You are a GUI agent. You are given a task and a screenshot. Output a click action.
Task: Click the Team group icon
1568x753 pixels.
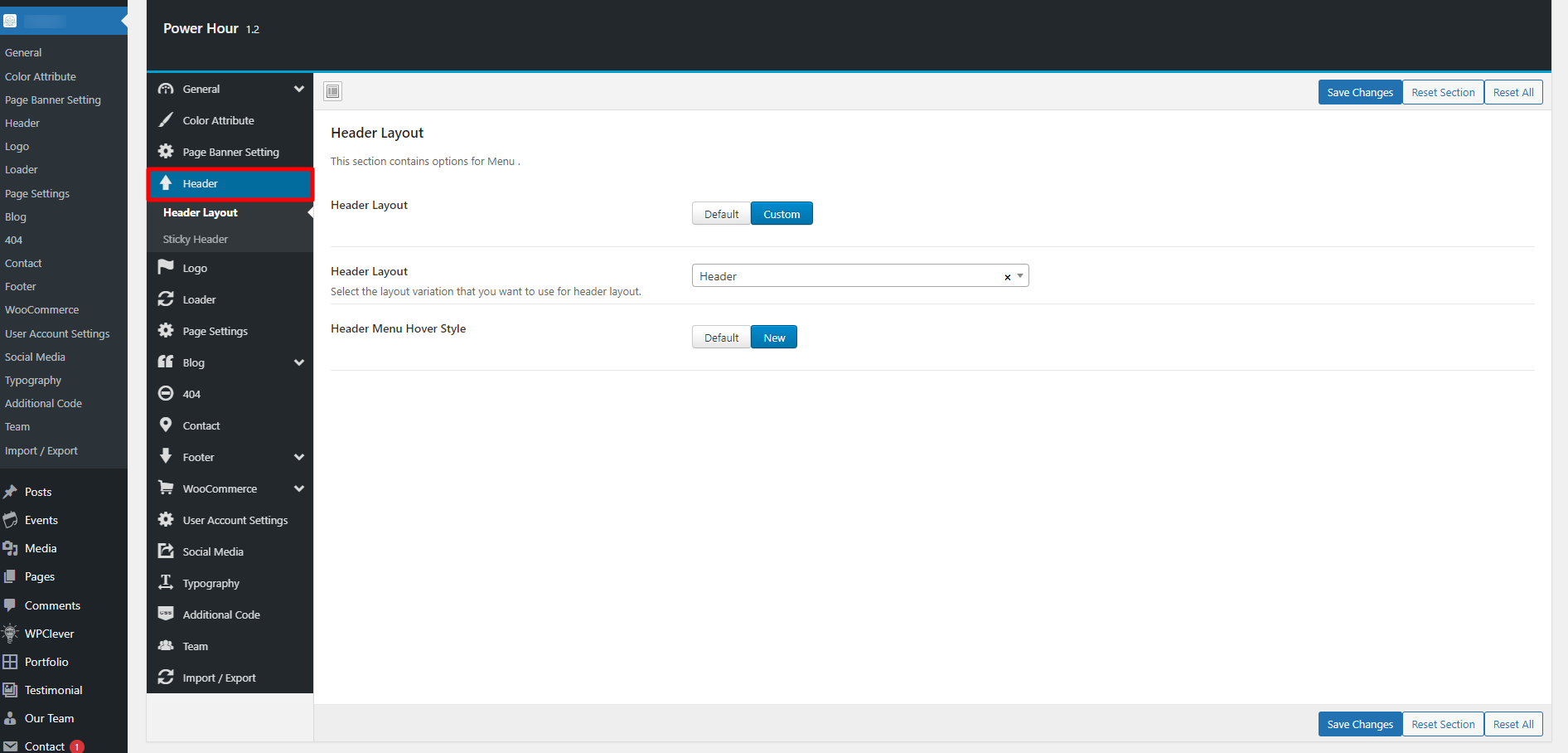[x=166, y=645]
